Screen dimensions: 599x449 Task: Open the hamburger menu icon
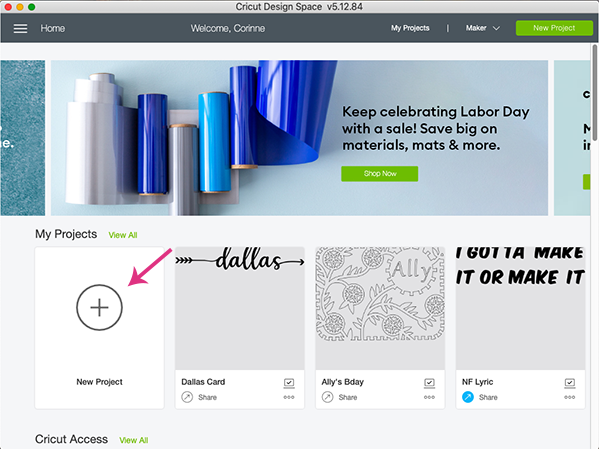click(20, 28)
